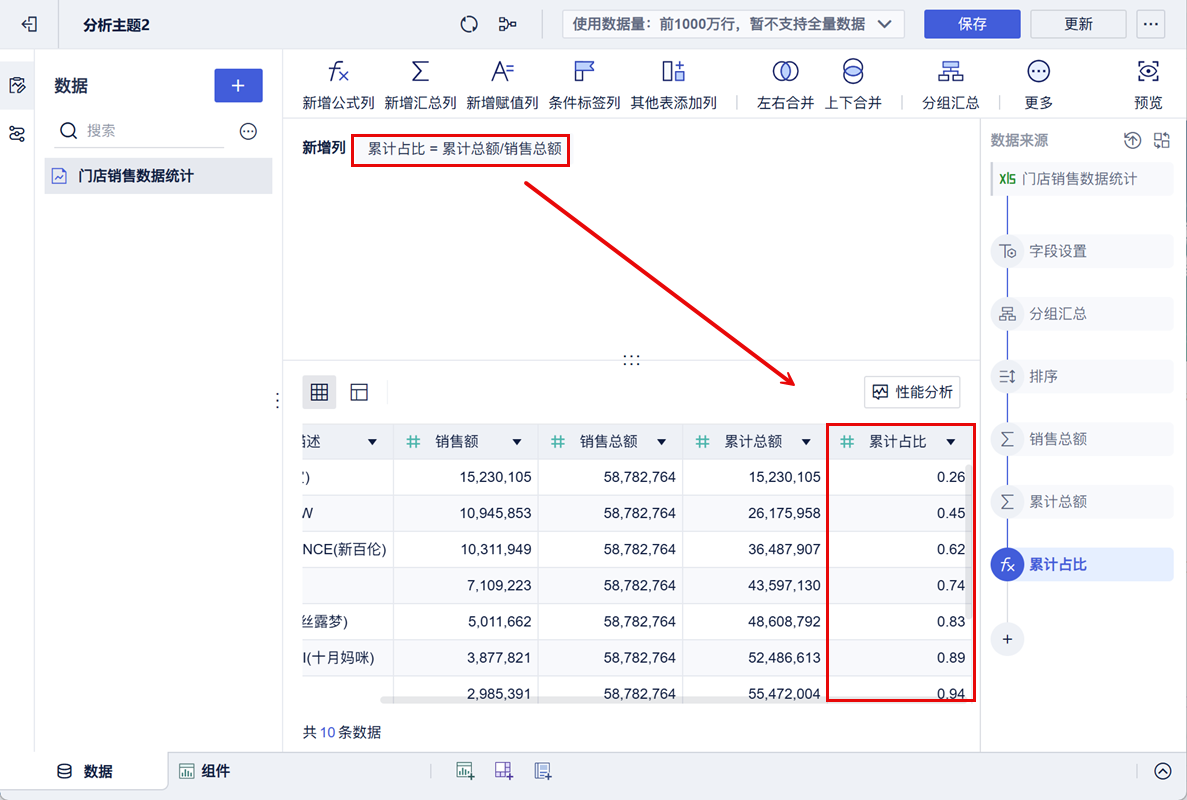Click the 保存 save button

(971, 24)
